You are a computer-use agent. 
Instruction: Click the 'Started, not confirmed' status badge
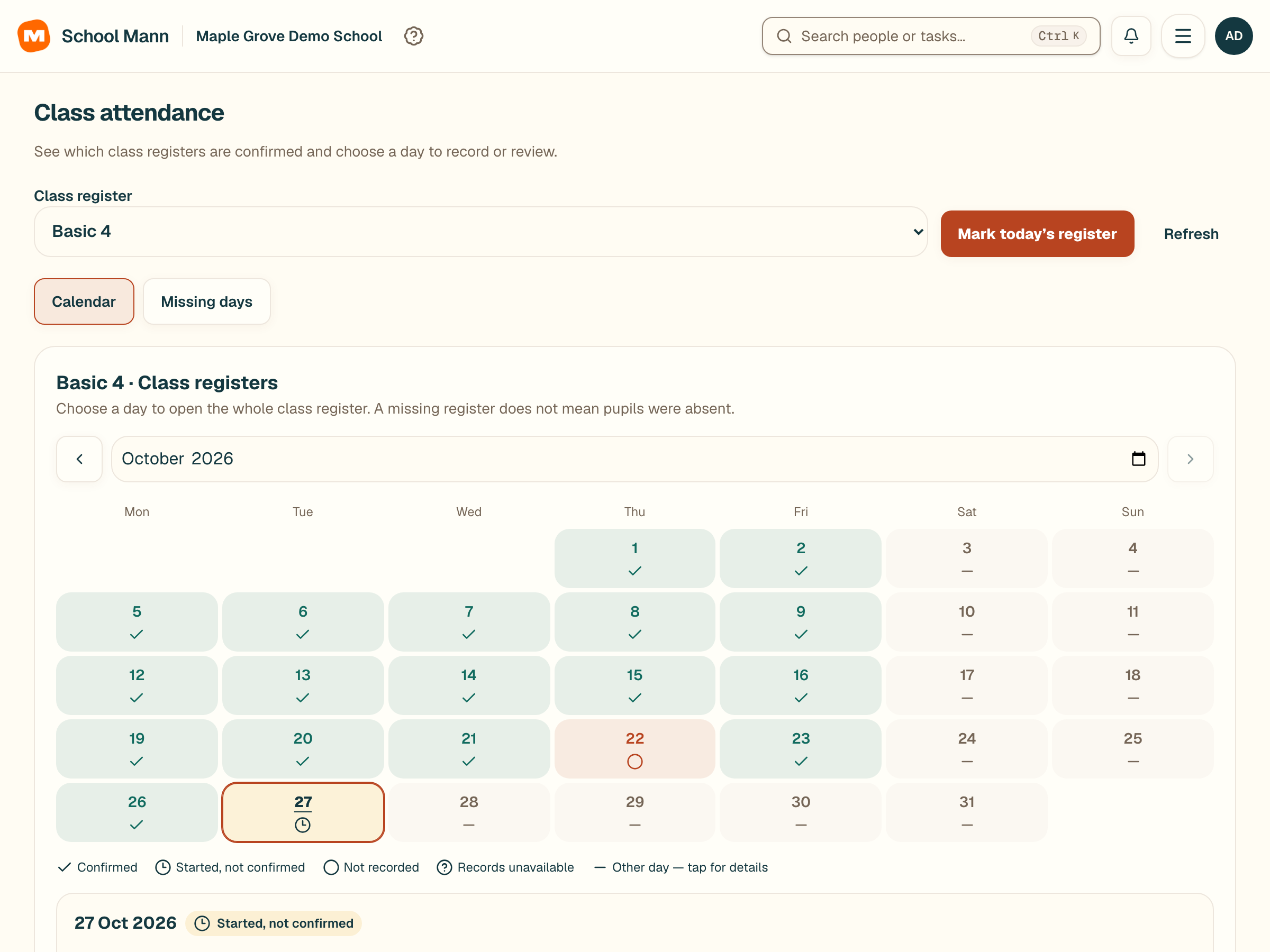coord(273,923)
